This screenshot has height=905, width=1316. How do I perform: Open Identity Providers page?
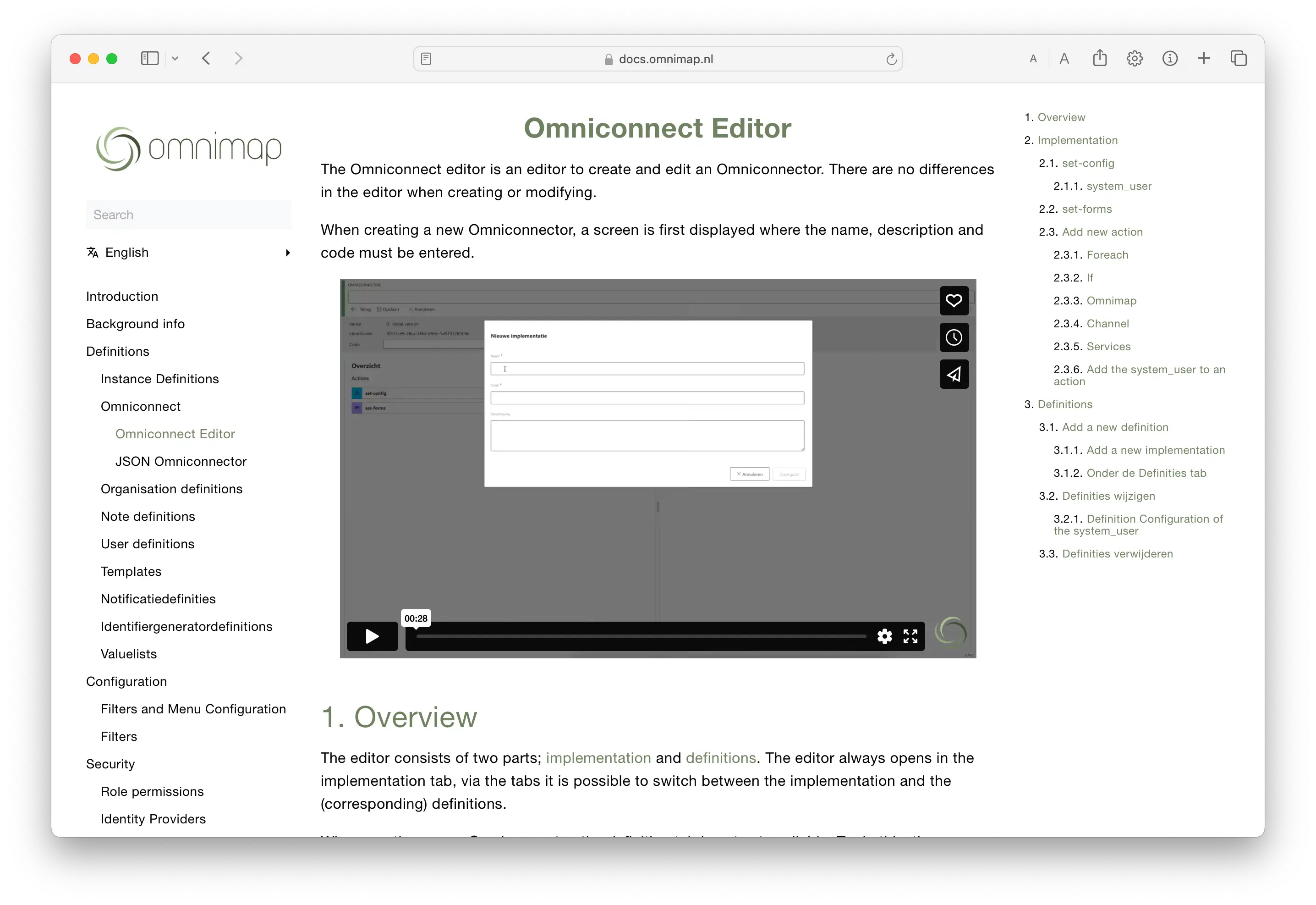tap(153, 819)
